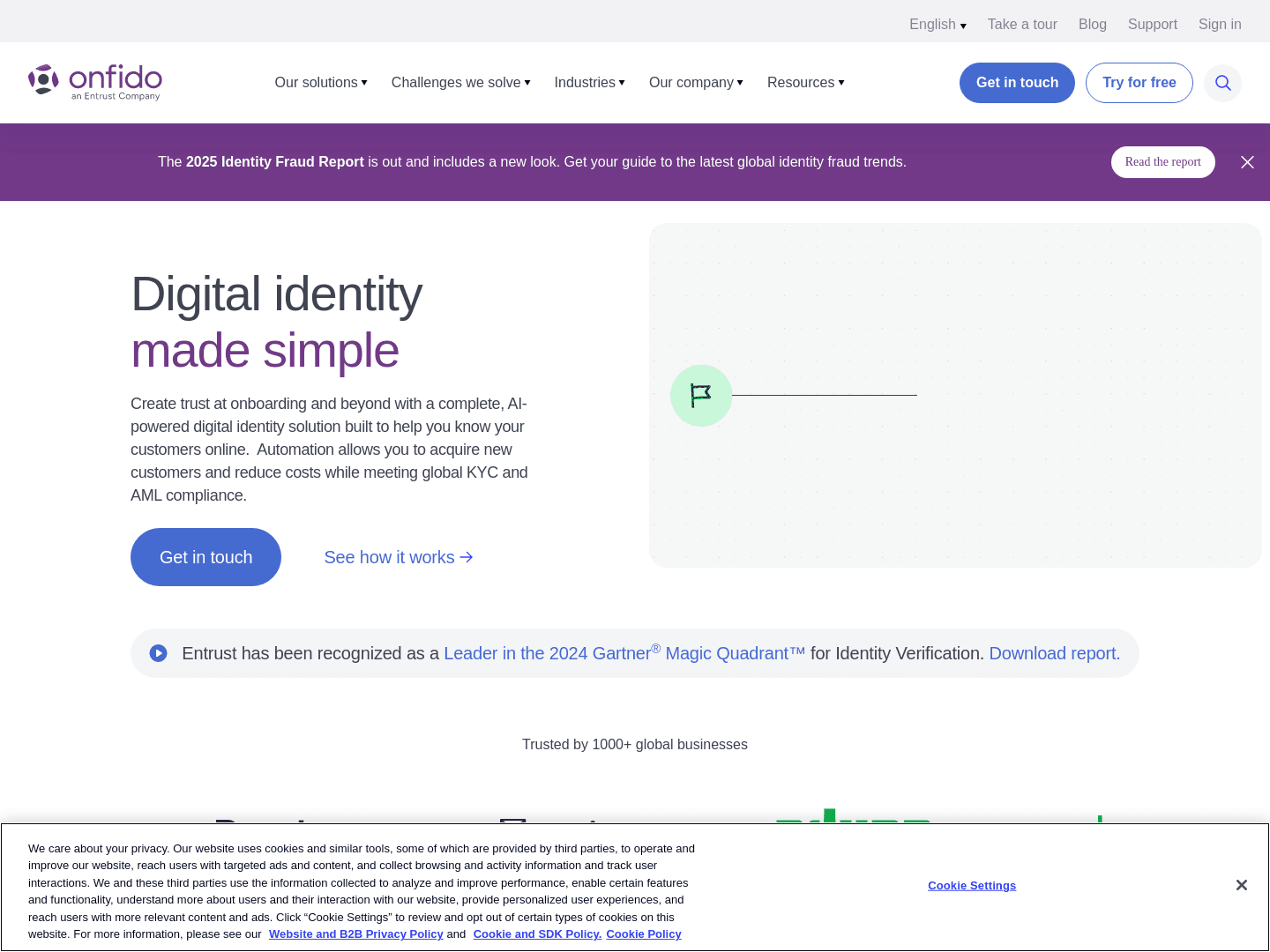Sign in to your account
The width and height of the screenshot is (1270, 952).
point(1220,24)
